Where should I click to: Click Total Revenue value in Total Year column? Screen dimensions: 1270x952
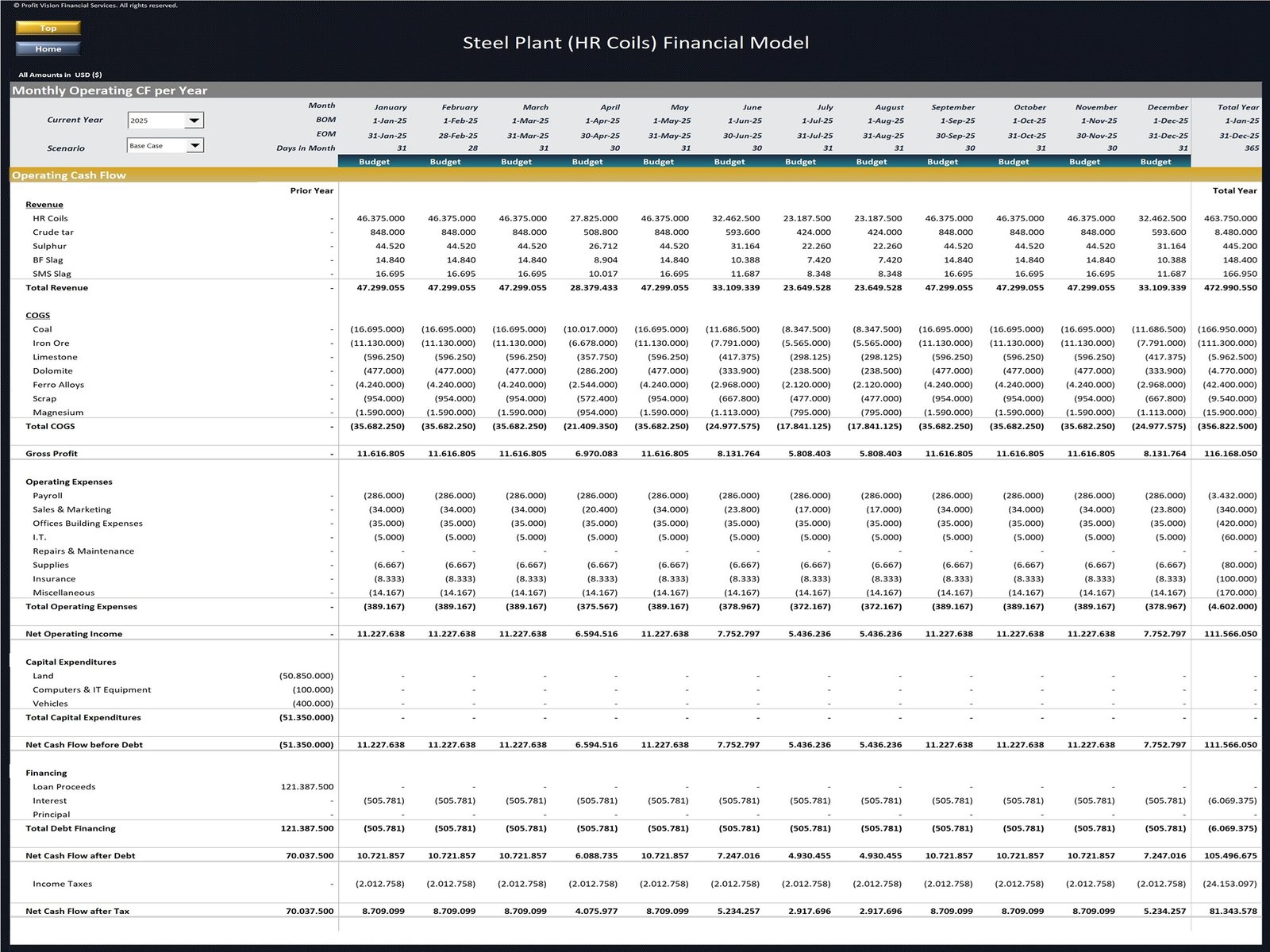coord(1230,288)
